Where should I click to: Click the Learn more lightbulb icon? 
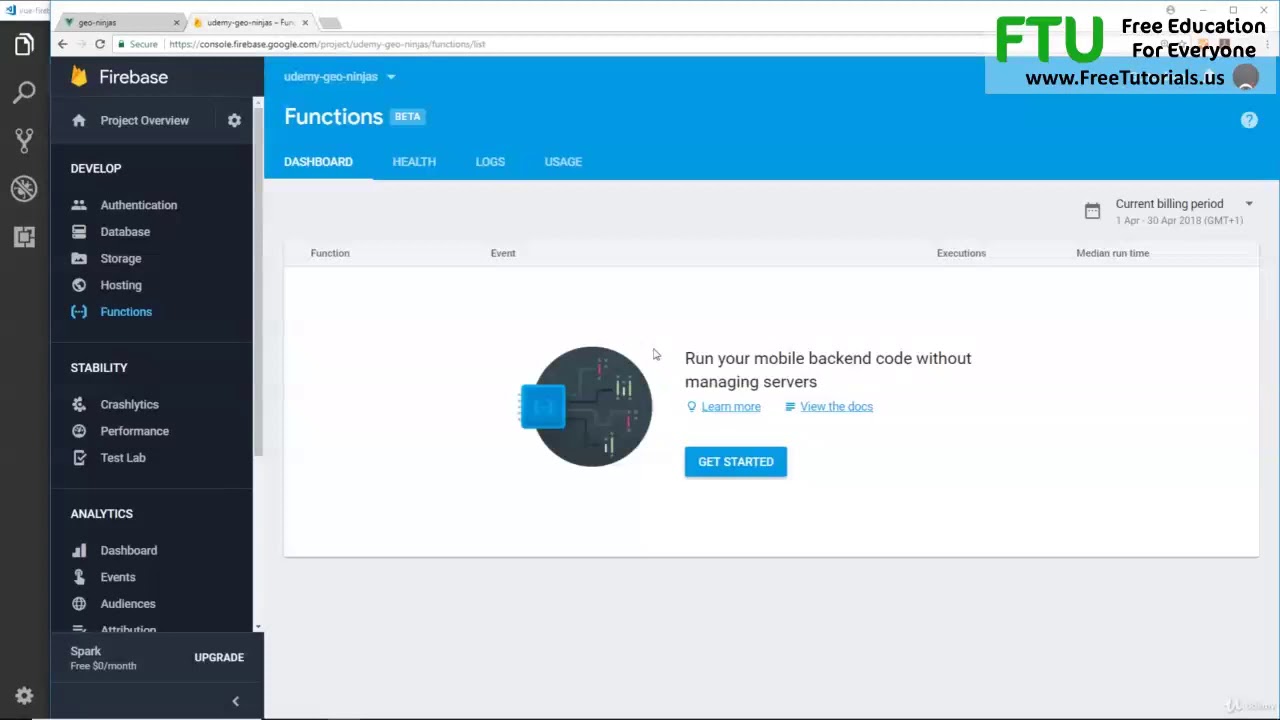pyautogui.click(x=691, y=406)
